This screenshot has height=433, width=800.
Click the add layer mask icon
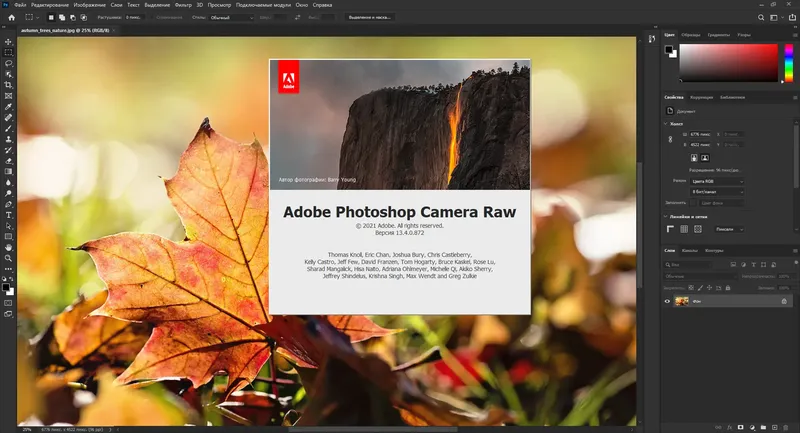coord(741,427)
